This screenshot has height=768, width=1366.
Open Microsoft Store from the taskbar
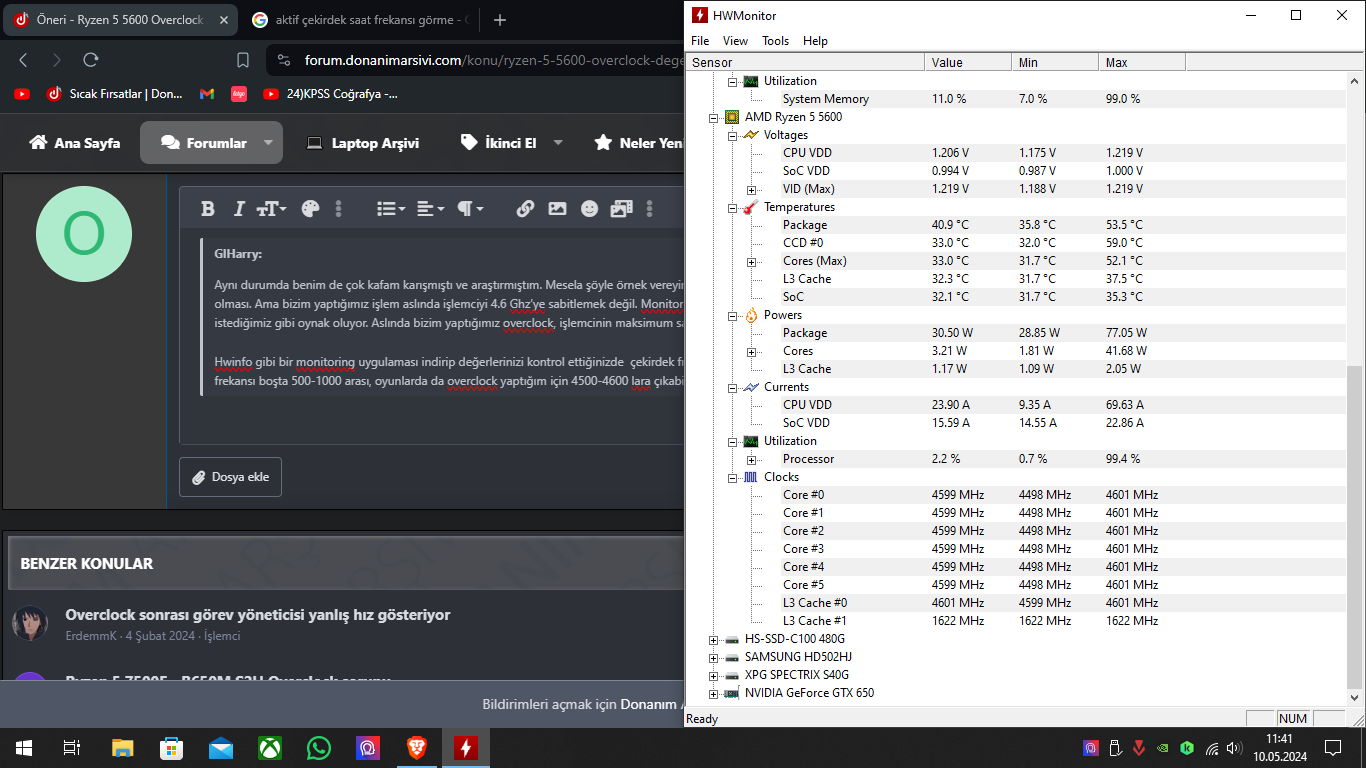tap(171, 747)
